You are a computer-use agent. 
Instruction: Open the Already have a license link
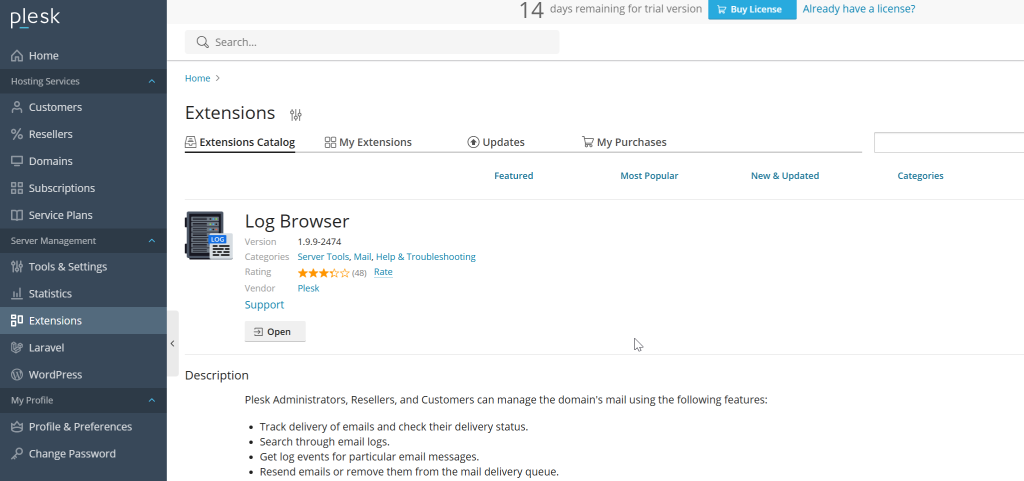859,8
